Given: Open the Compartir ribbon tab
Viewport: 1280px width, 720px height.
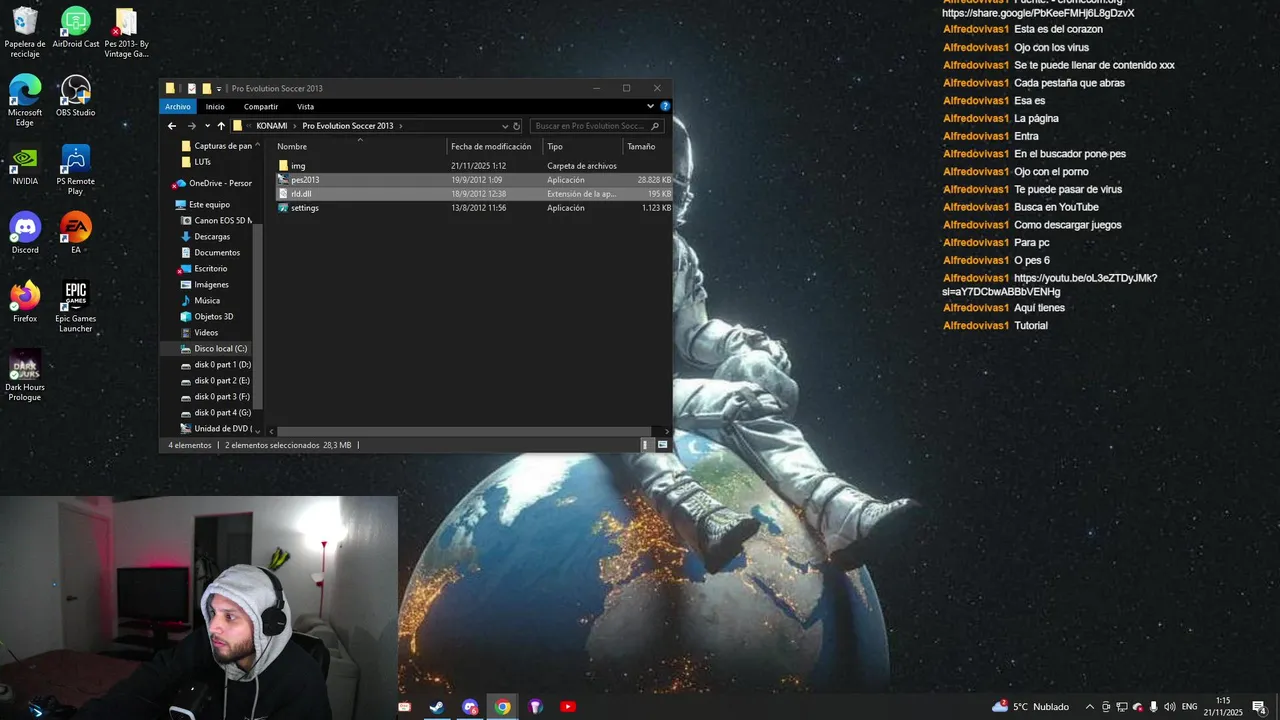Looking at the screenshot, I should [261, 106].
